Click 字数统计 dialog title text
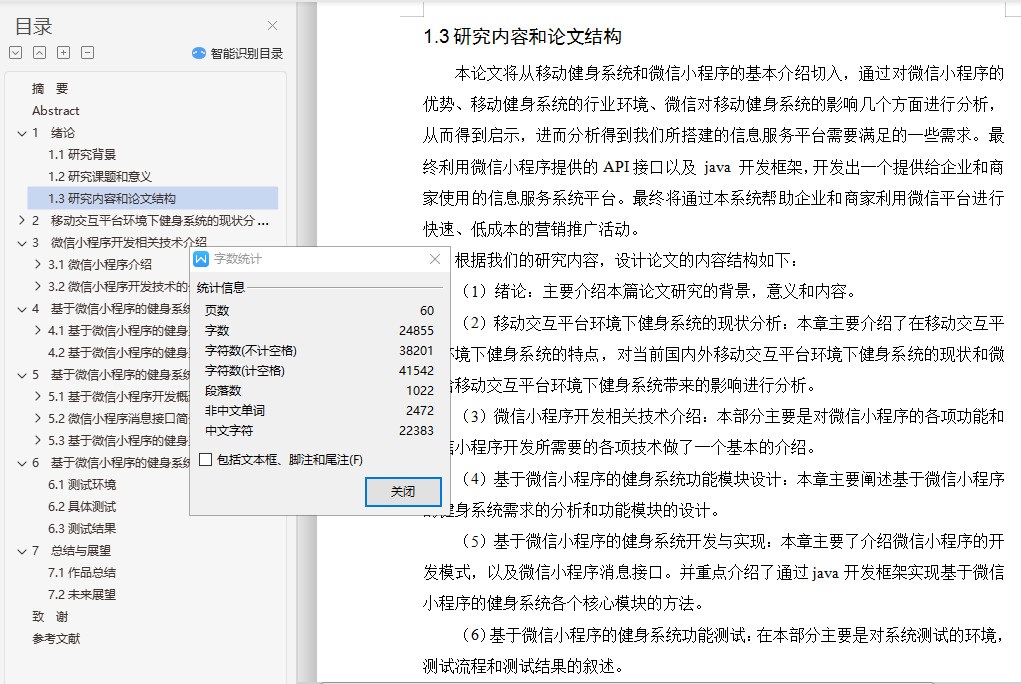The image size is (1021, 684). 238,259
